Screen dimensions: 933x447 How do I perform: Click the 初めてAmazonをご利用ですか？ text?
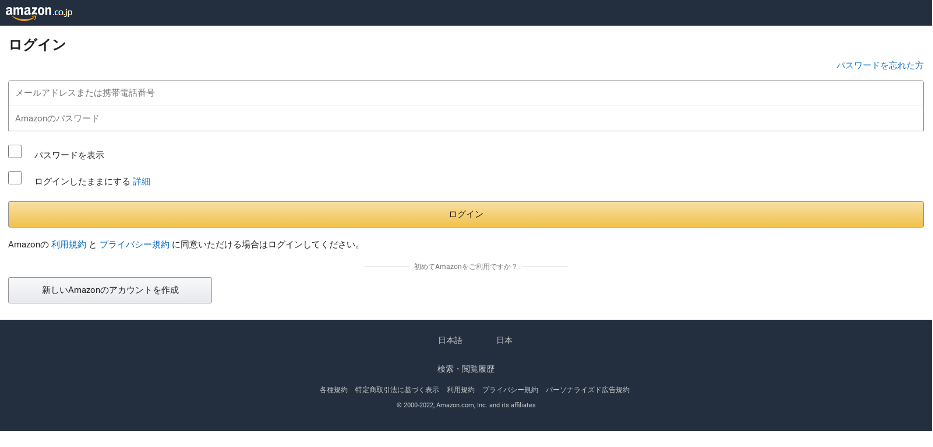(465, 267)
